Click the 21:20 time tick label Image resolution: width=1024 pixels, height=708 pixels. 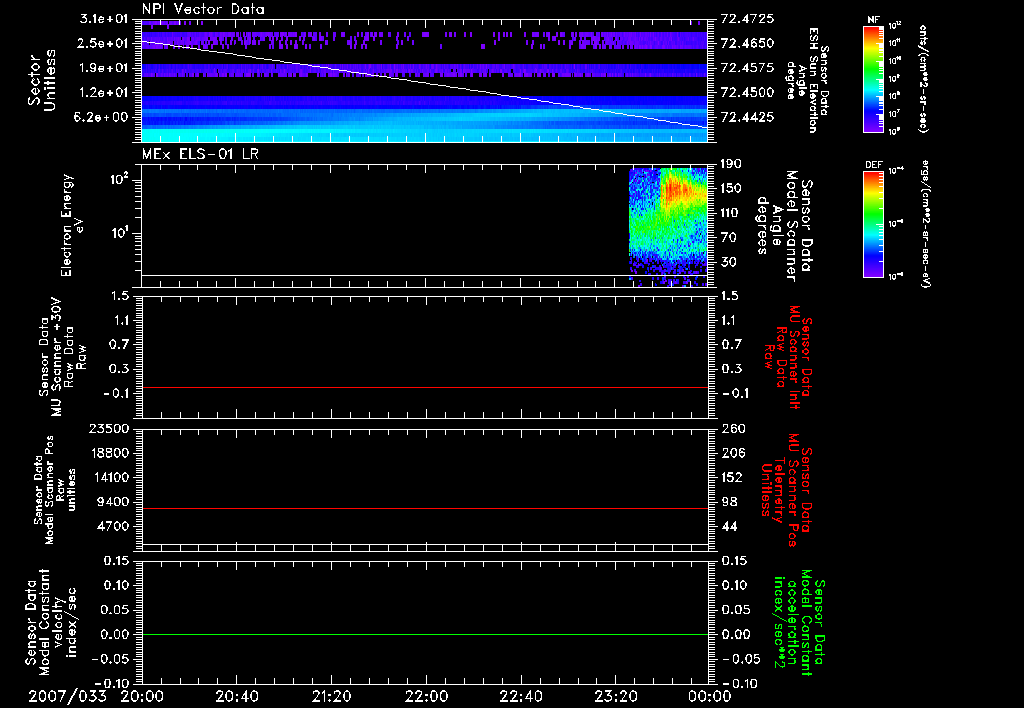331,696
